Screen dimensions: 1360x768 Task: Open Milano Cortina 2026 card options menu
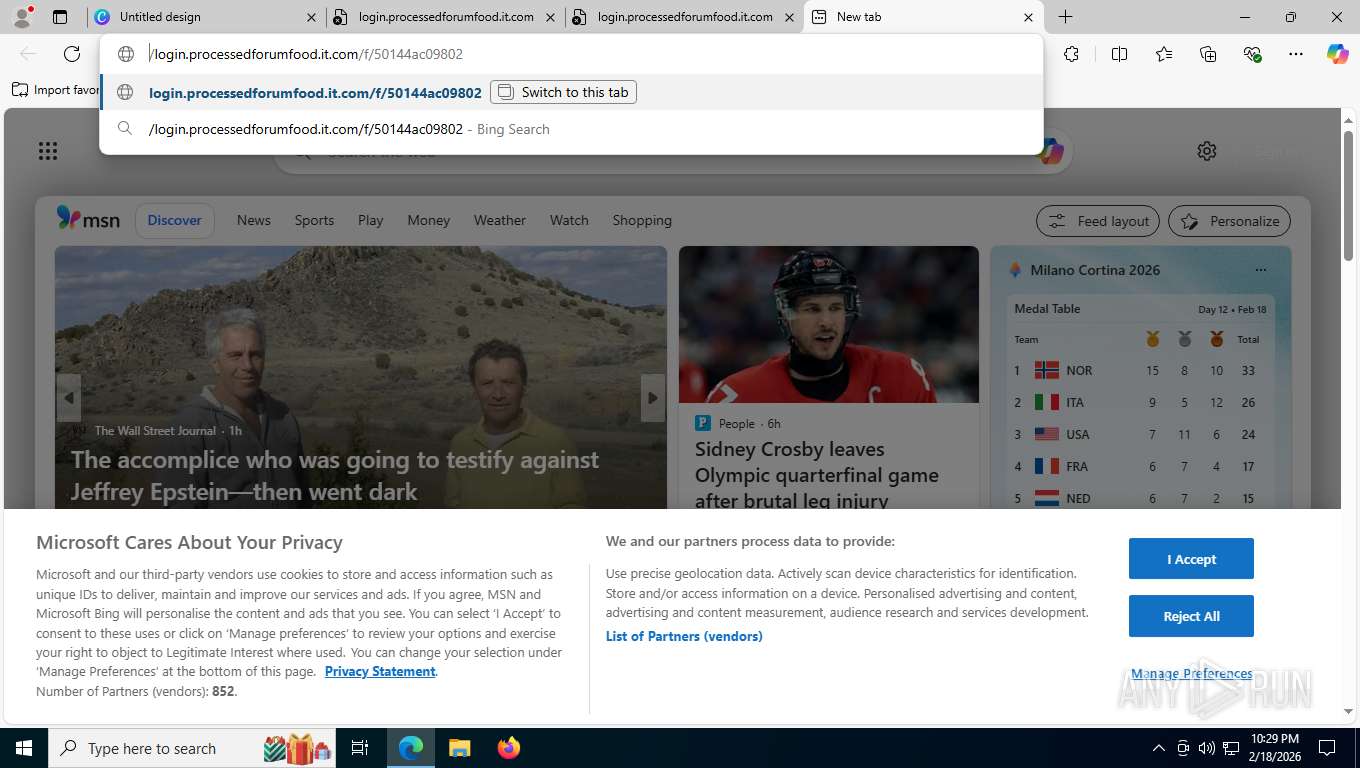pos(1260,270)
